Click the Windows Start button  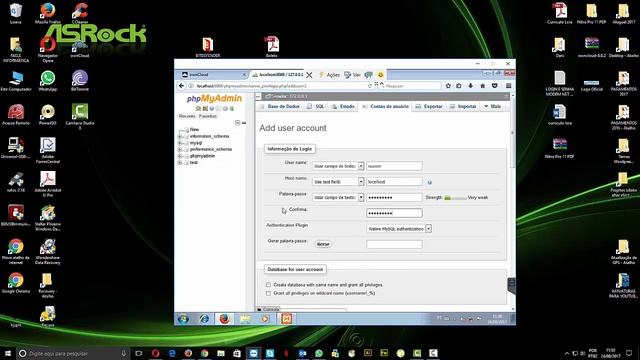coord(8,353)
